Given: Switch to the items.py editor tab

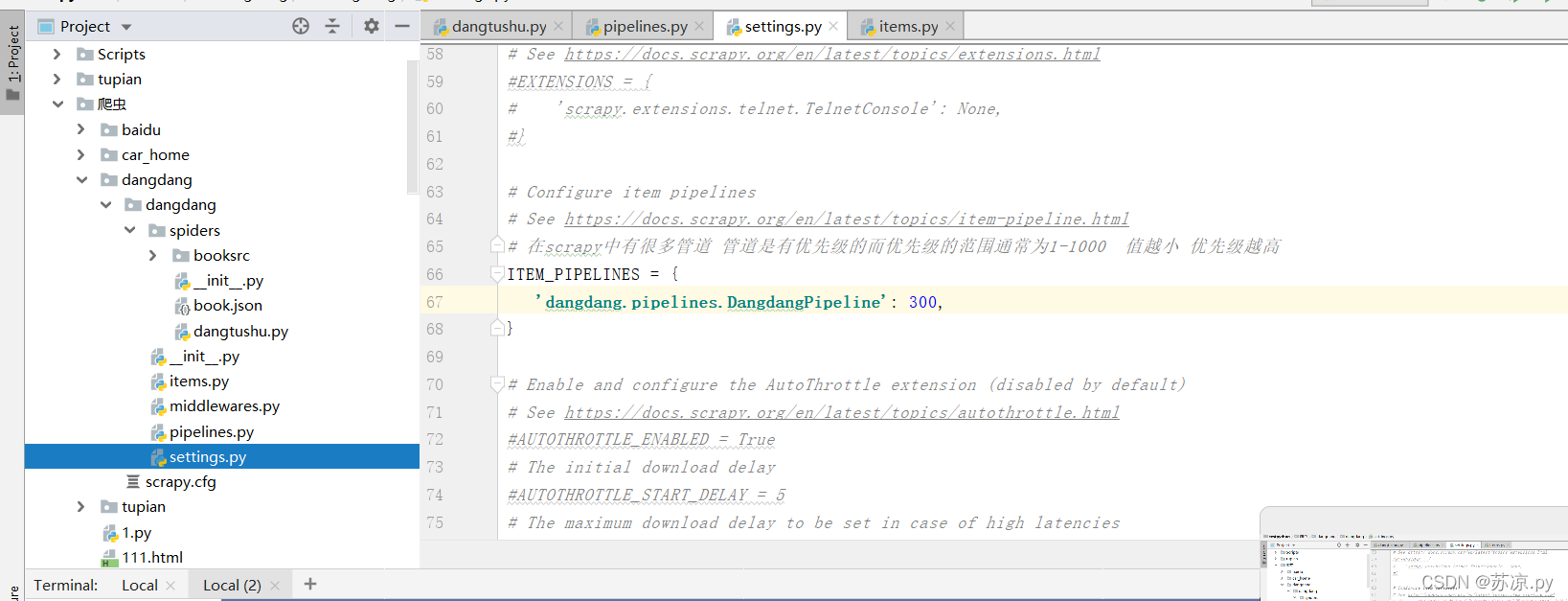Looking at the screenshot, I should 899,26.
